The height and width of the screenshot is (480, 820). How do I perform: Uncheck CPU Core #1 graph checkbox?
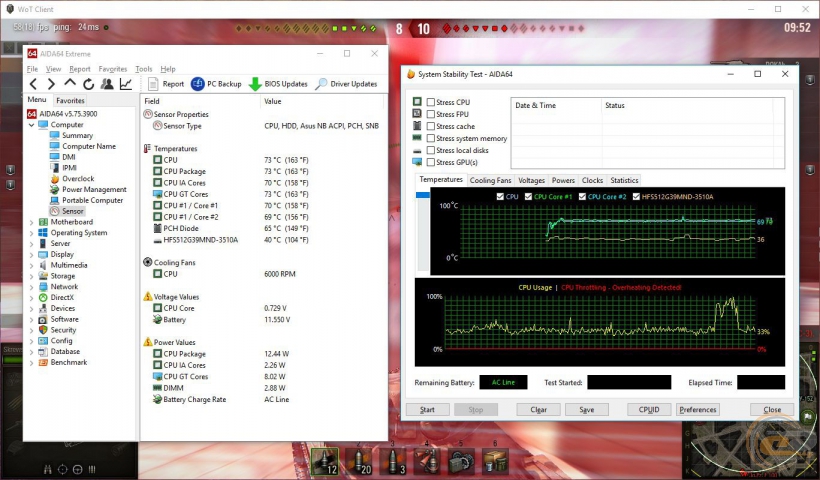[x=528, y=197]
